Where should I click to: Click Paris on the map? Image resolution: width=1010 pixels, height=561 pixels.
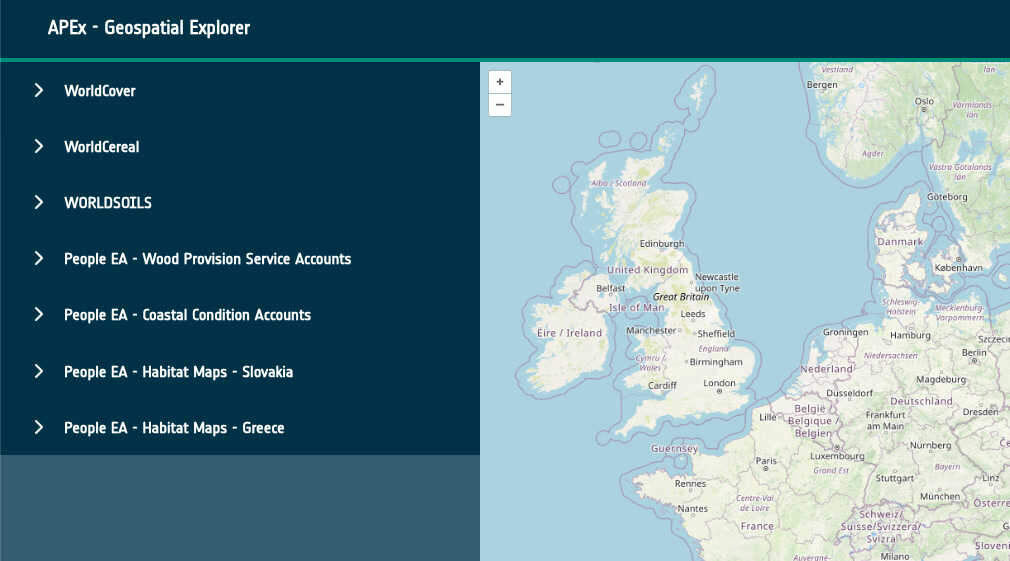767,461
